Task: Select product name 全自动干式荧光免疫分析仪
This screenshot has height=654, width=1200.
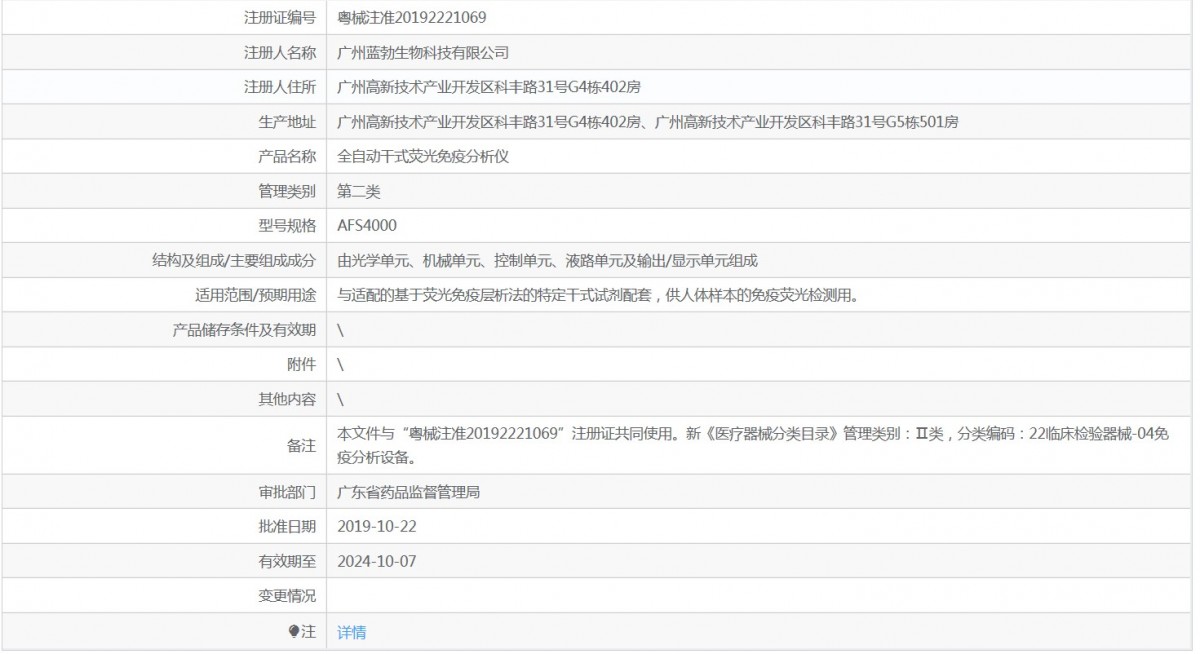Action: pos(424,156)
